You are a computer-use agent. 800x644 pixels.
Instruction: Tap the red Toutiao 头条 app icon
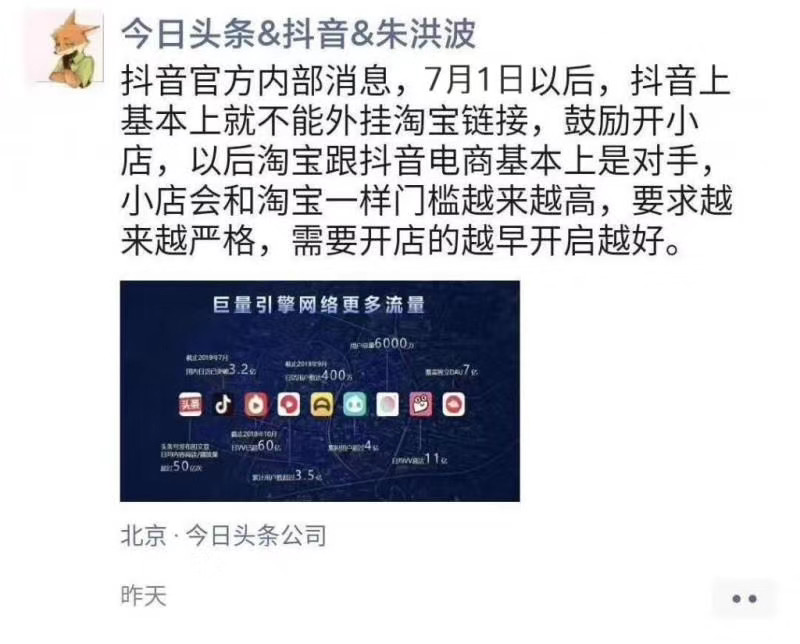click(x=190, y=405)
